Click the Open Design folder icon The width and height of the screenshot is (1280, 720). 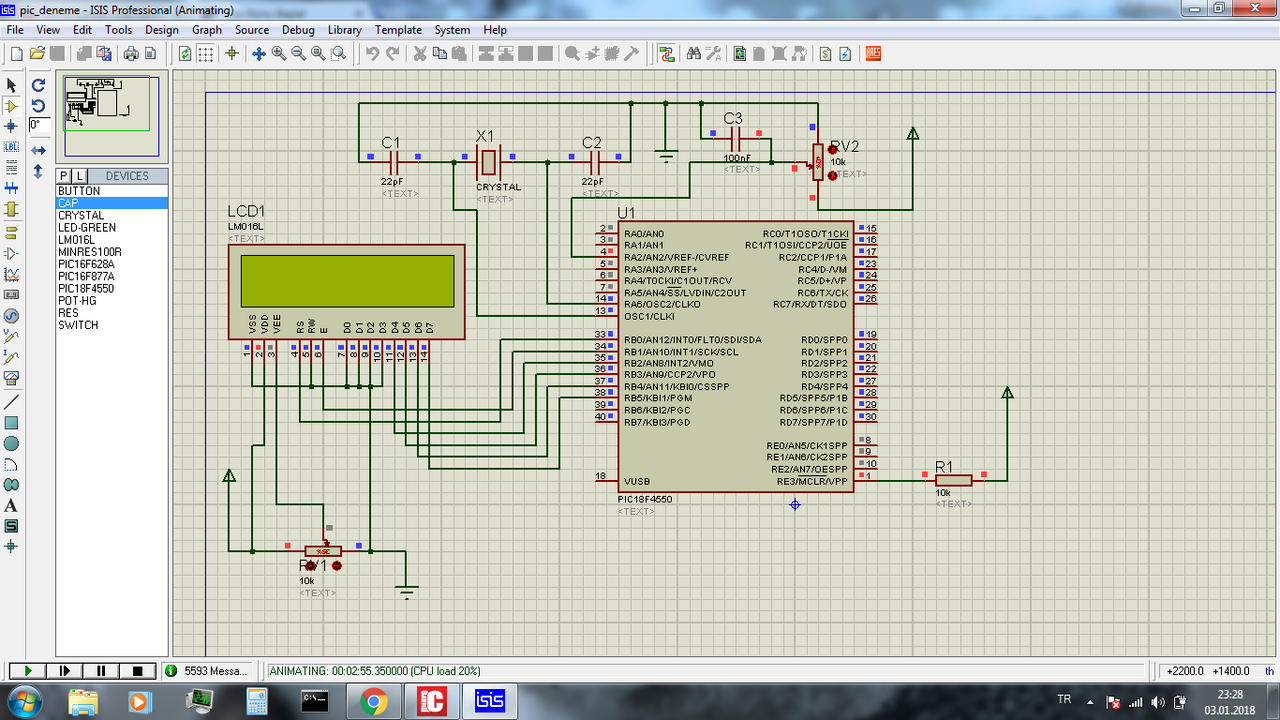[x=37, y=54]
